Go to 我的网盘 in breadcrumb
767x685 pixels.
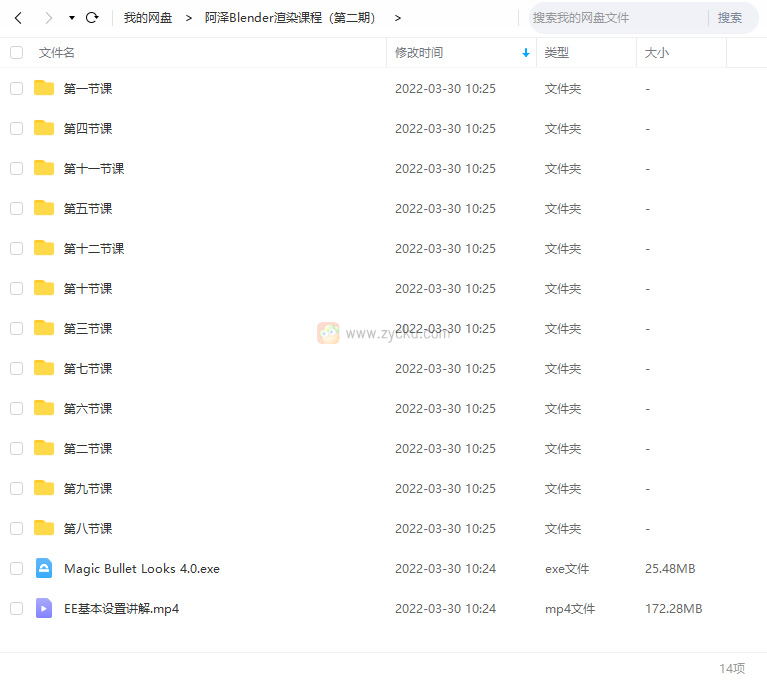[x=147, y=18]
